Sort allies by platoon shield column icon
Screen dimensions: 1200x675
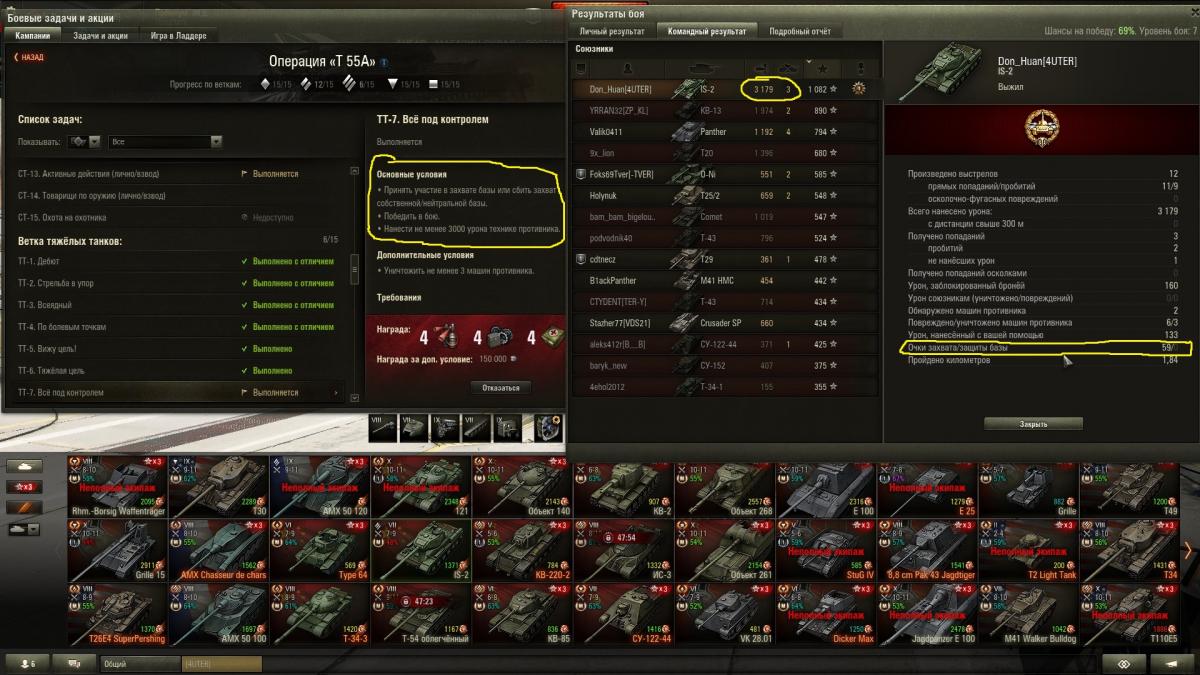(580, 68)
